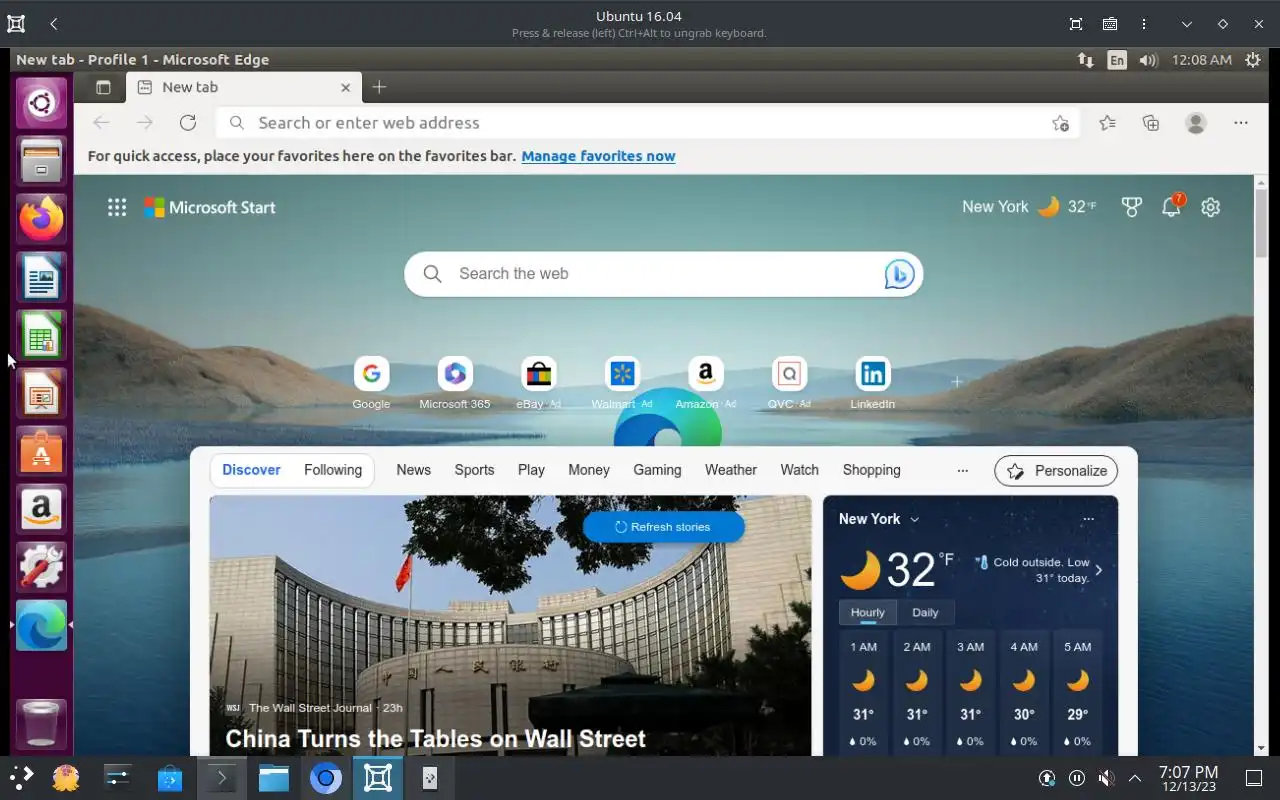Open the Microsoft Start app launcher grid
Image resolution: width=1280 pixels, height=800 pixels.
(117, 207)
